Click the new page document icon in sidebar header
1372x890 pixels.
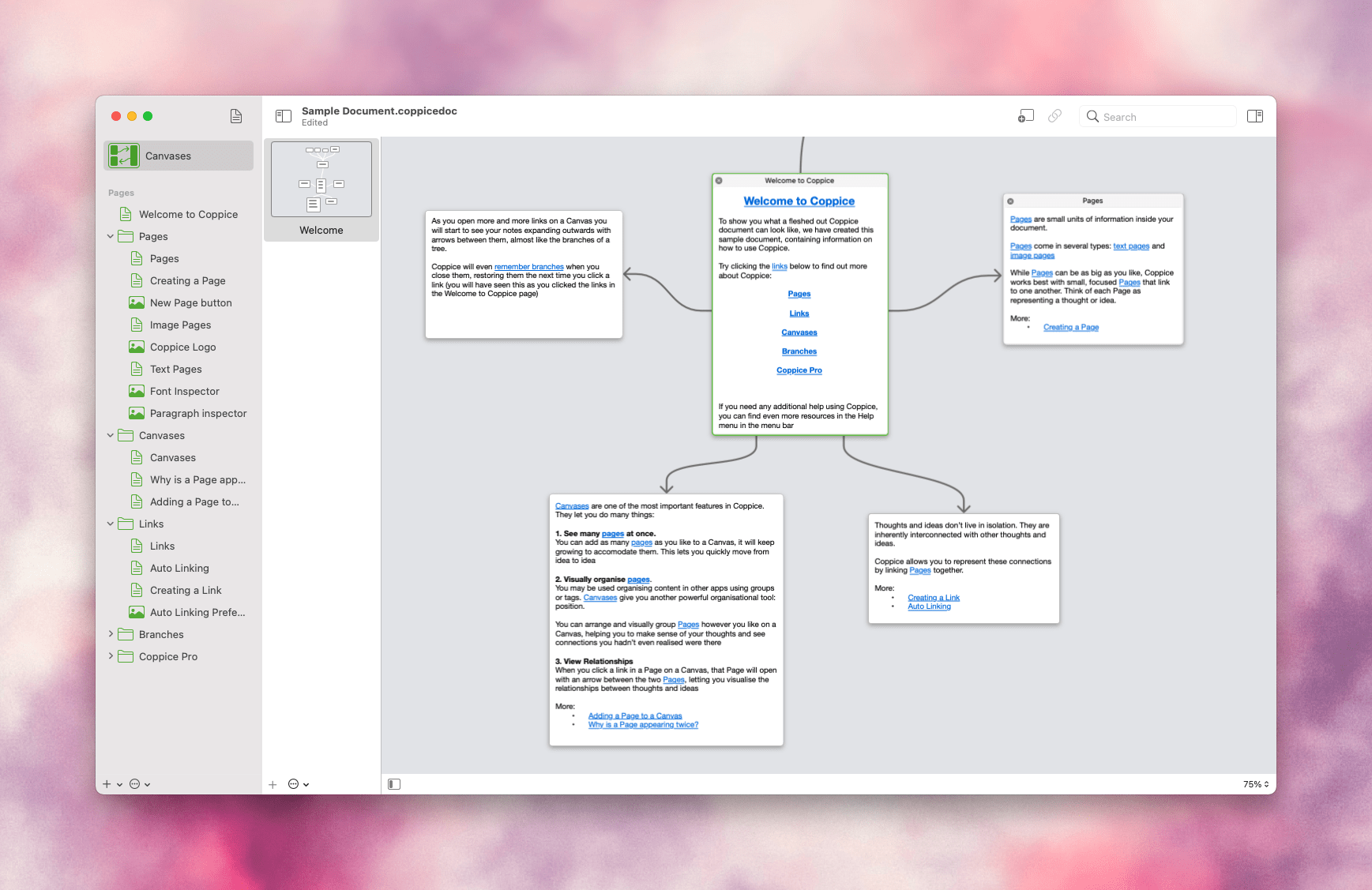pyautogui.click(x=236, y=116)
